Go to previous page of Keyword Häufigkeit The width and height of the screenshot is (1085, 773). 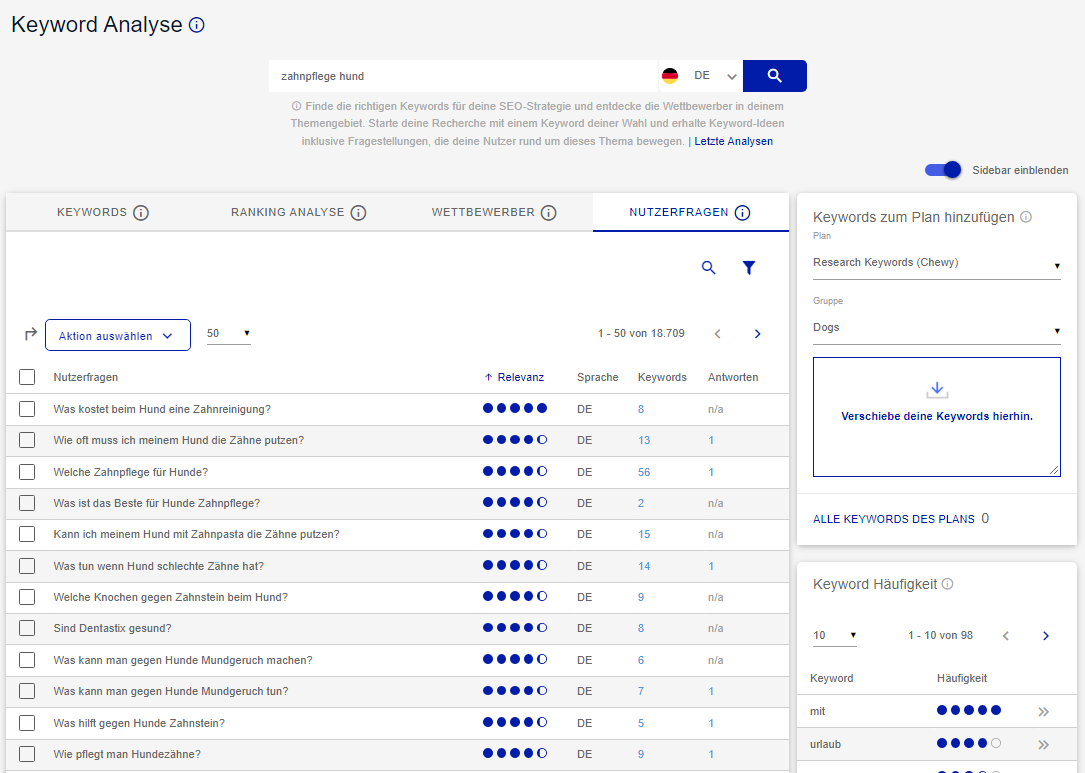tap(1006, 635)
